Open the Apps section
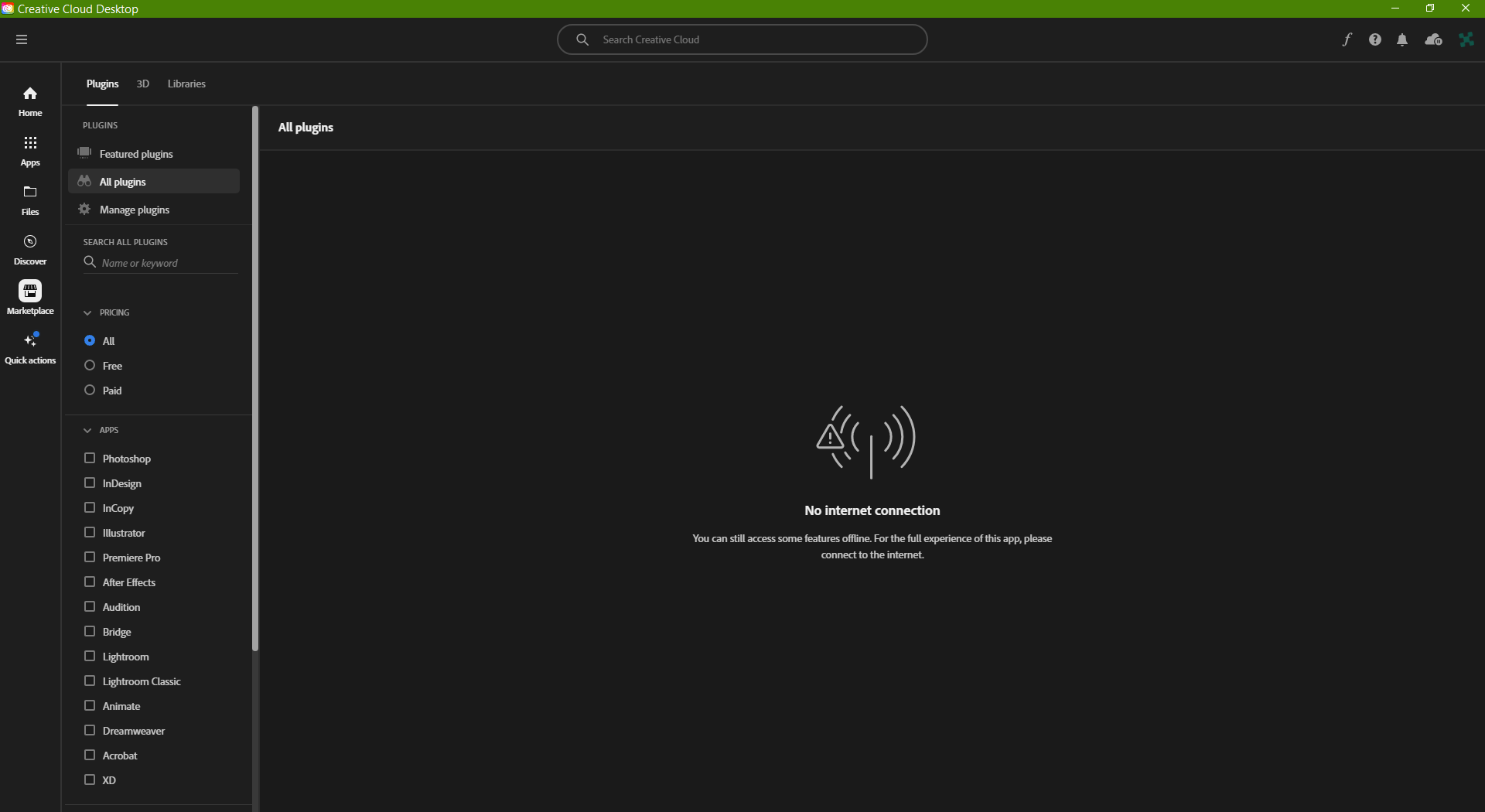 pyautogui.click(x=30, y=152)
